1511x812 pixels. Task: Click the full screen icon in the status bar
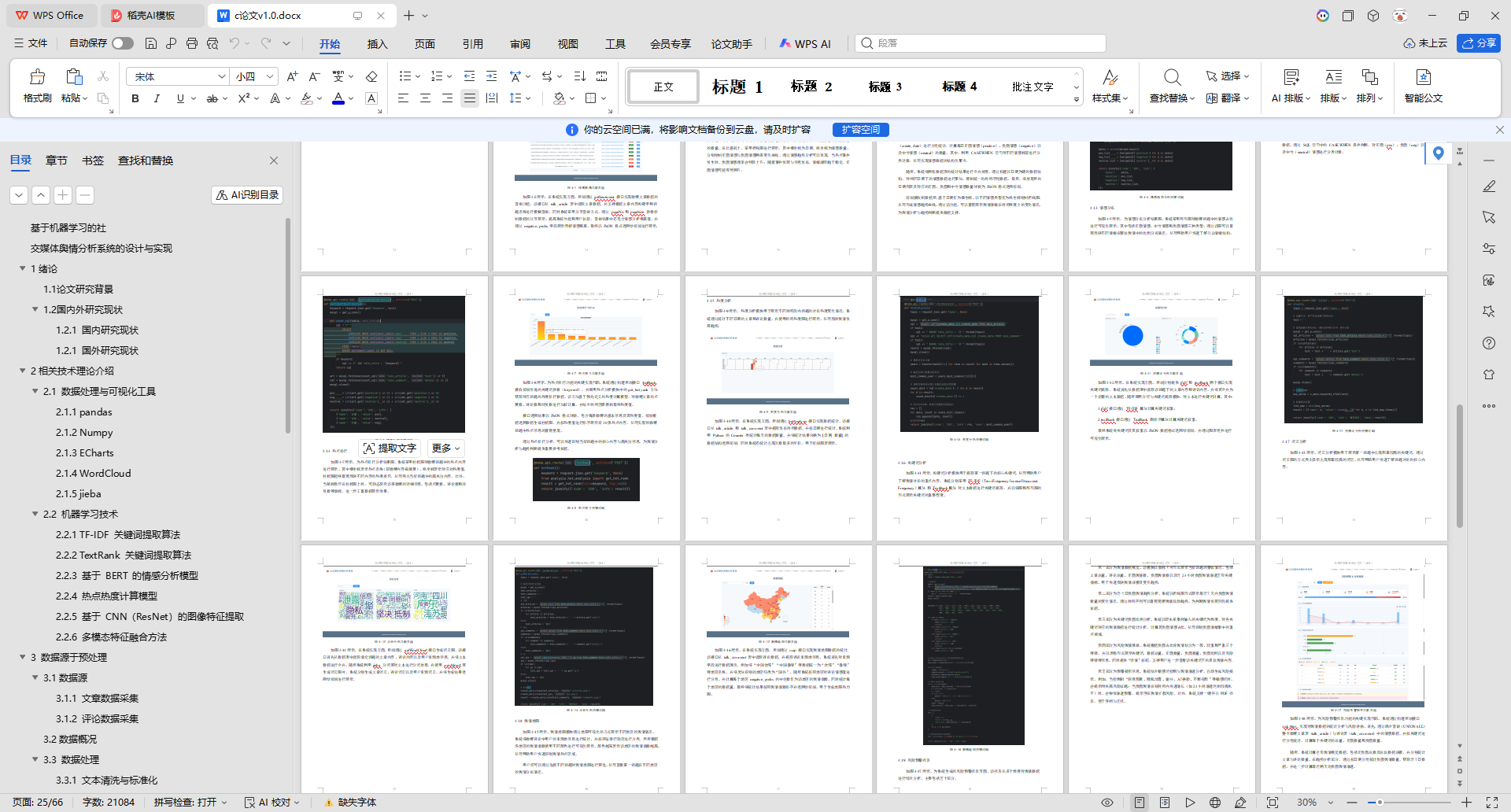point(1491,803)
